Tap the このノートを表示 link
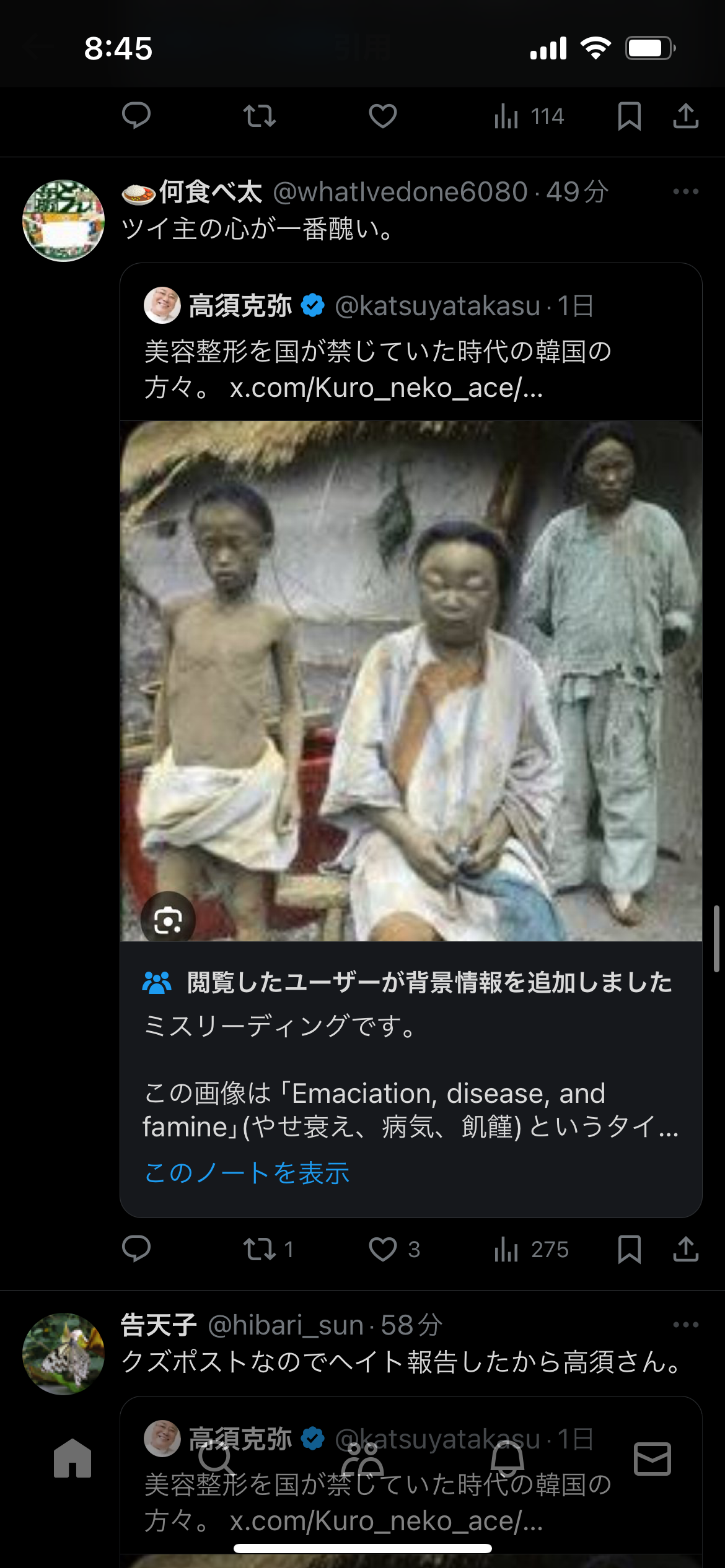This screenshot has width=725, height=1568. (247, 1172)
